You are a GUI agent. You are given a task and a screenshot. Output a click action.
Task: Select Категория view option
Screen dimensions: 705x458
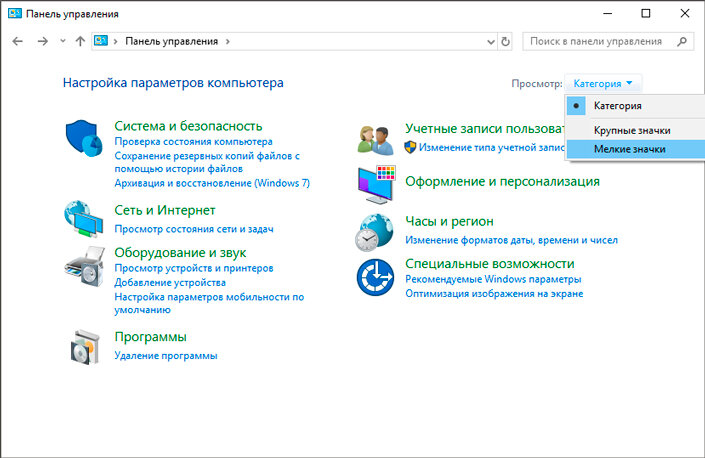(635, 106)
